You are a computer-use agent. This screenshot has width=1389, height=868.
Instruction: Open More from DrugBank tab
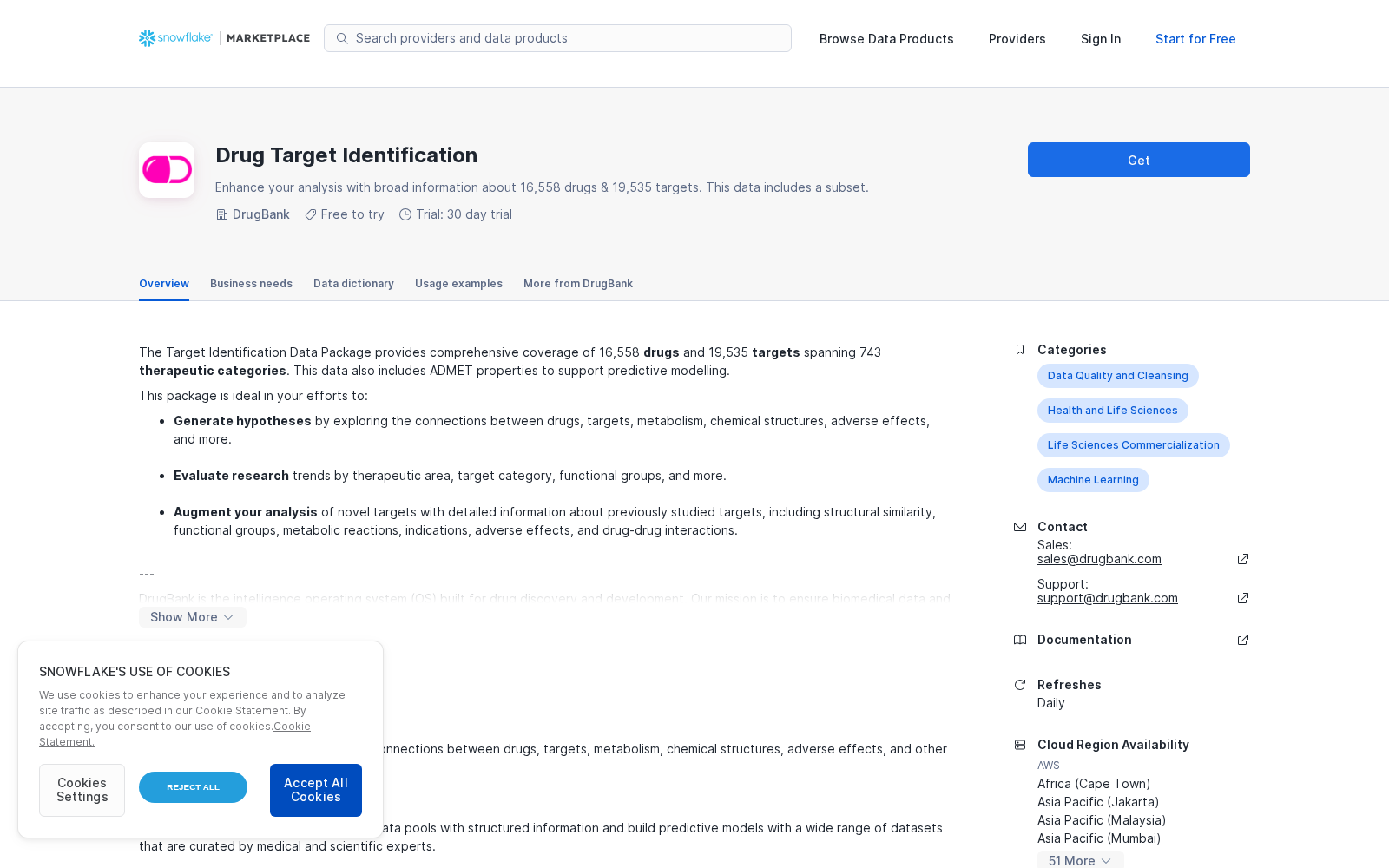[578, 284]
